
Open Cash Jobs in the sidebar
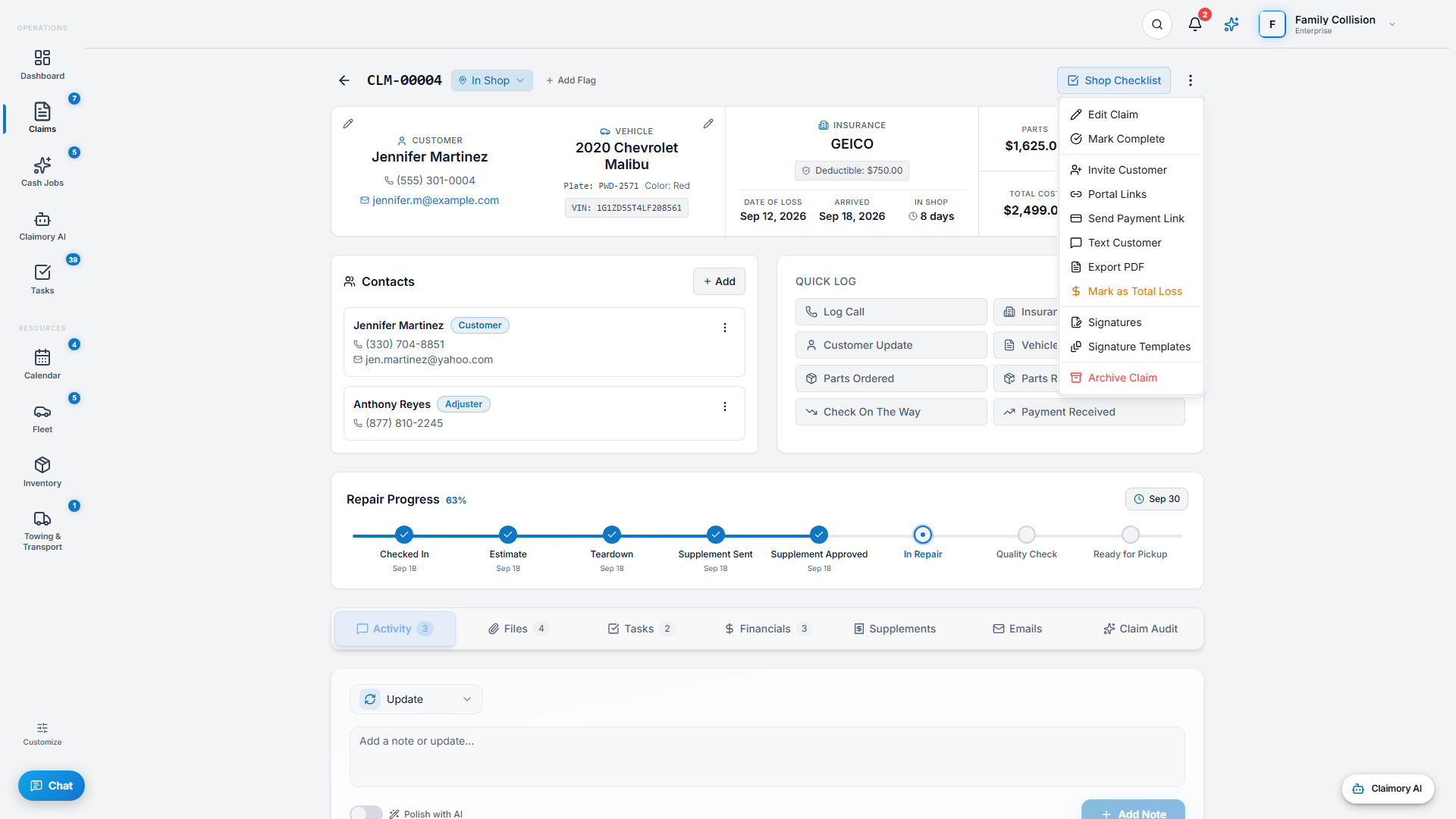pos(42,172)
